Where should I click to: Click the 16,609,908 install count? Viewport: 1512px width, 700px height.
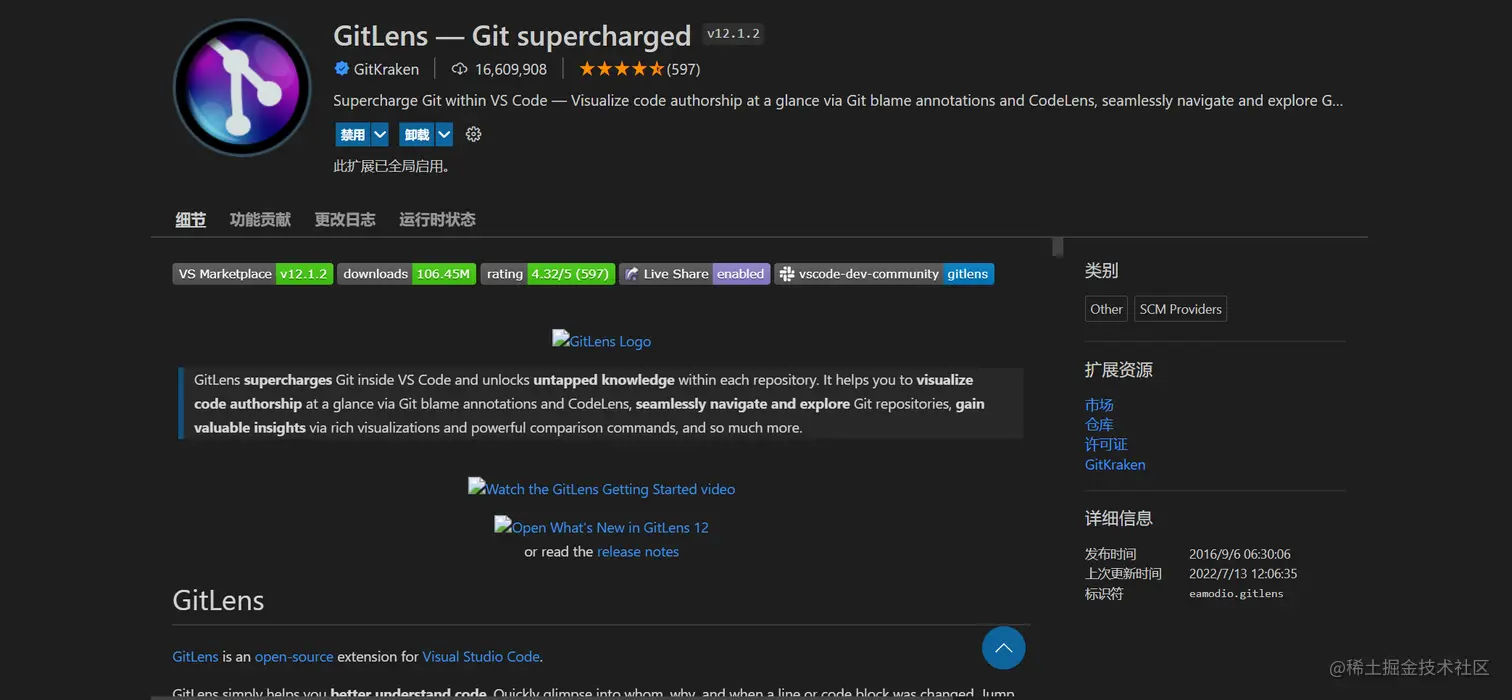pos(511,69)
